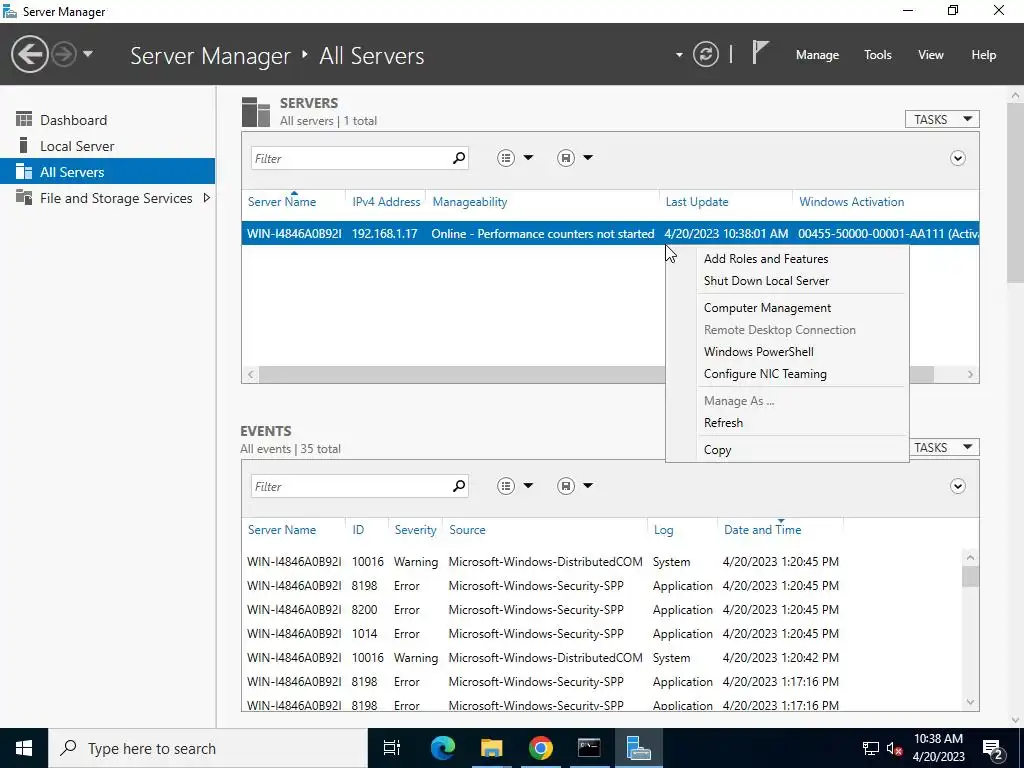Open Servers TASKS dropdown
Image resolution: width=1024 pixels, height=768 pixels.
click(x=942, y=119)
